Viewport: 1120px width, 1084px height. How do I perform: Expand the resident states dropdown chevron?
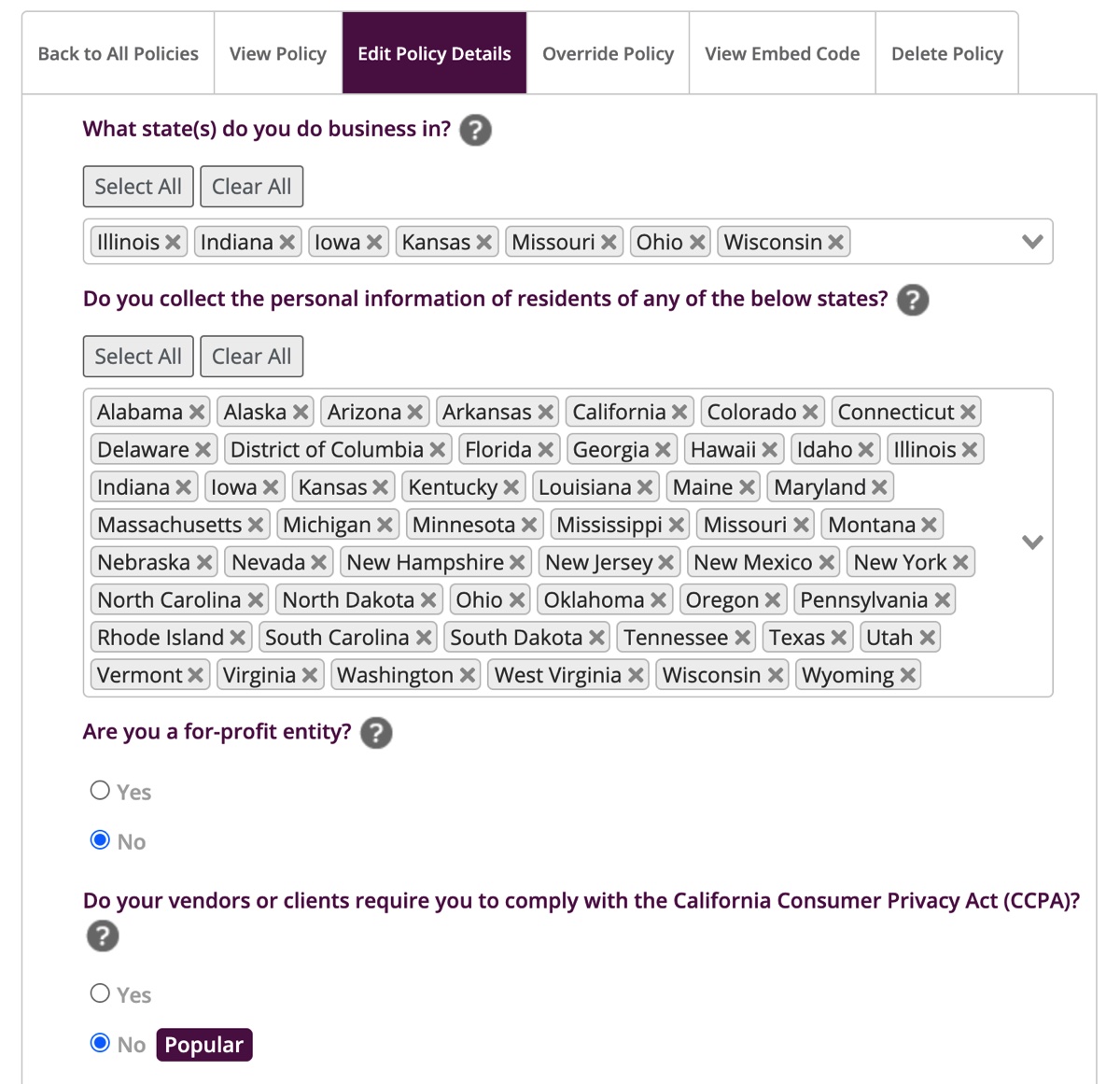click(x=1032, y=542)
